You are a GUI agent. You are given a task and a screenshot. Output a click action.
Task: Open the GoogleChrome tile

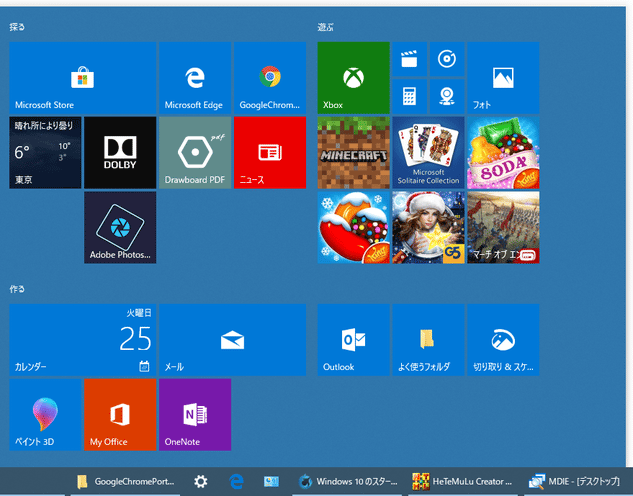[270, 77]
